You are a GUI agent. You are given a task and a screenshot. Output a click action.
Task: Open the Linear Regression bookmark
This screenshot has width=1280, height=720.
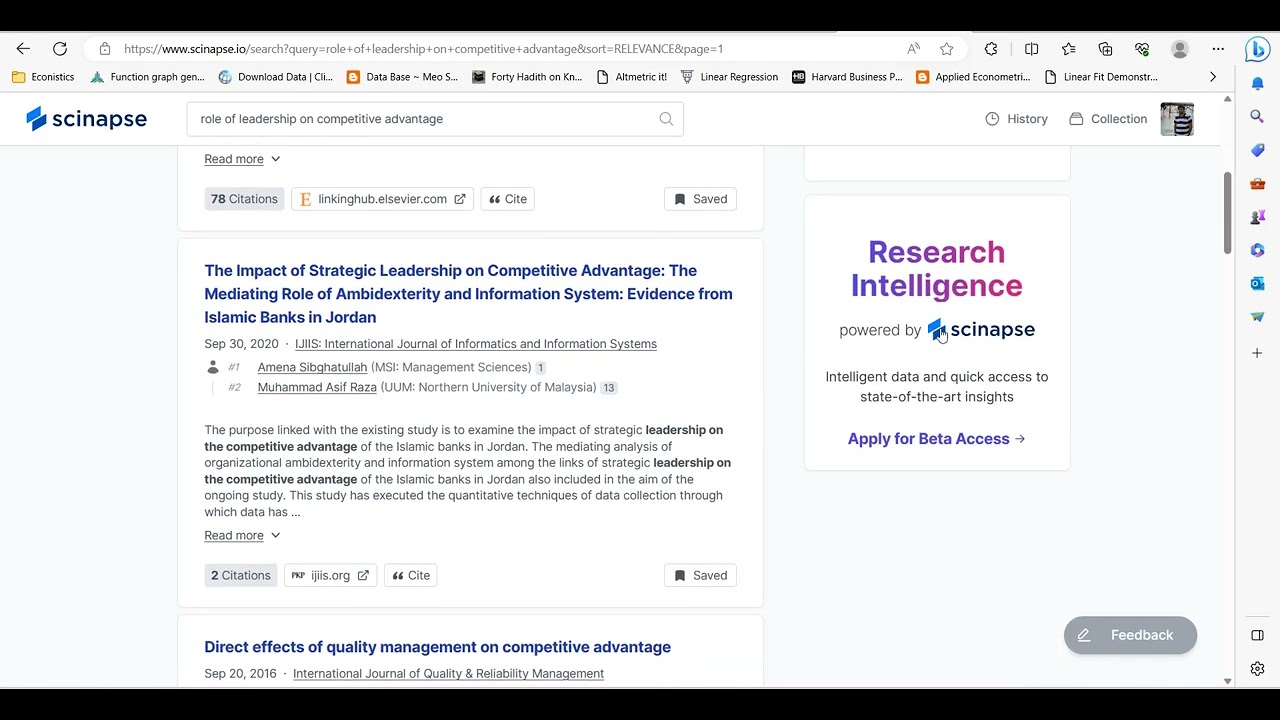(729, 77)
